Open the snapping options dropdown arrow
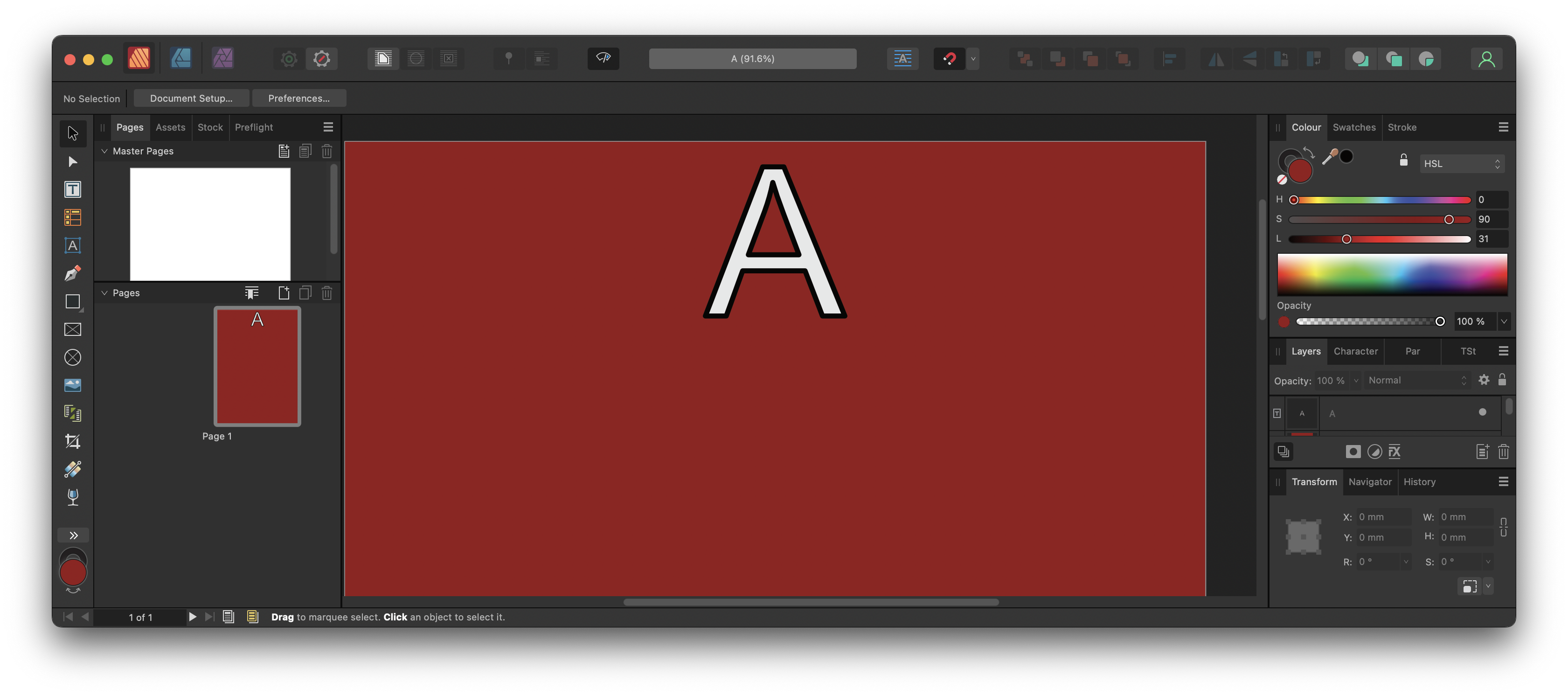The image size is (1568, 696). click(973, 58)
